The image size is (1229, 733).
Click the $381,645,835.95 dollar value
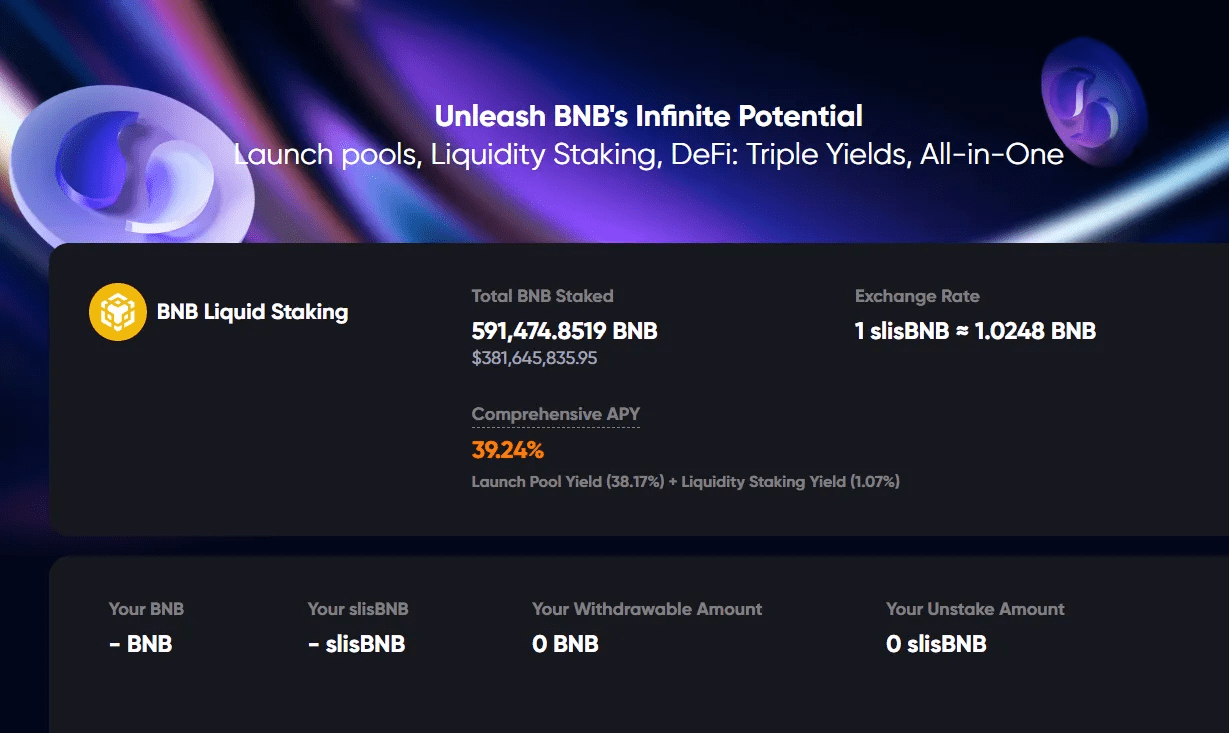point(534,358)
